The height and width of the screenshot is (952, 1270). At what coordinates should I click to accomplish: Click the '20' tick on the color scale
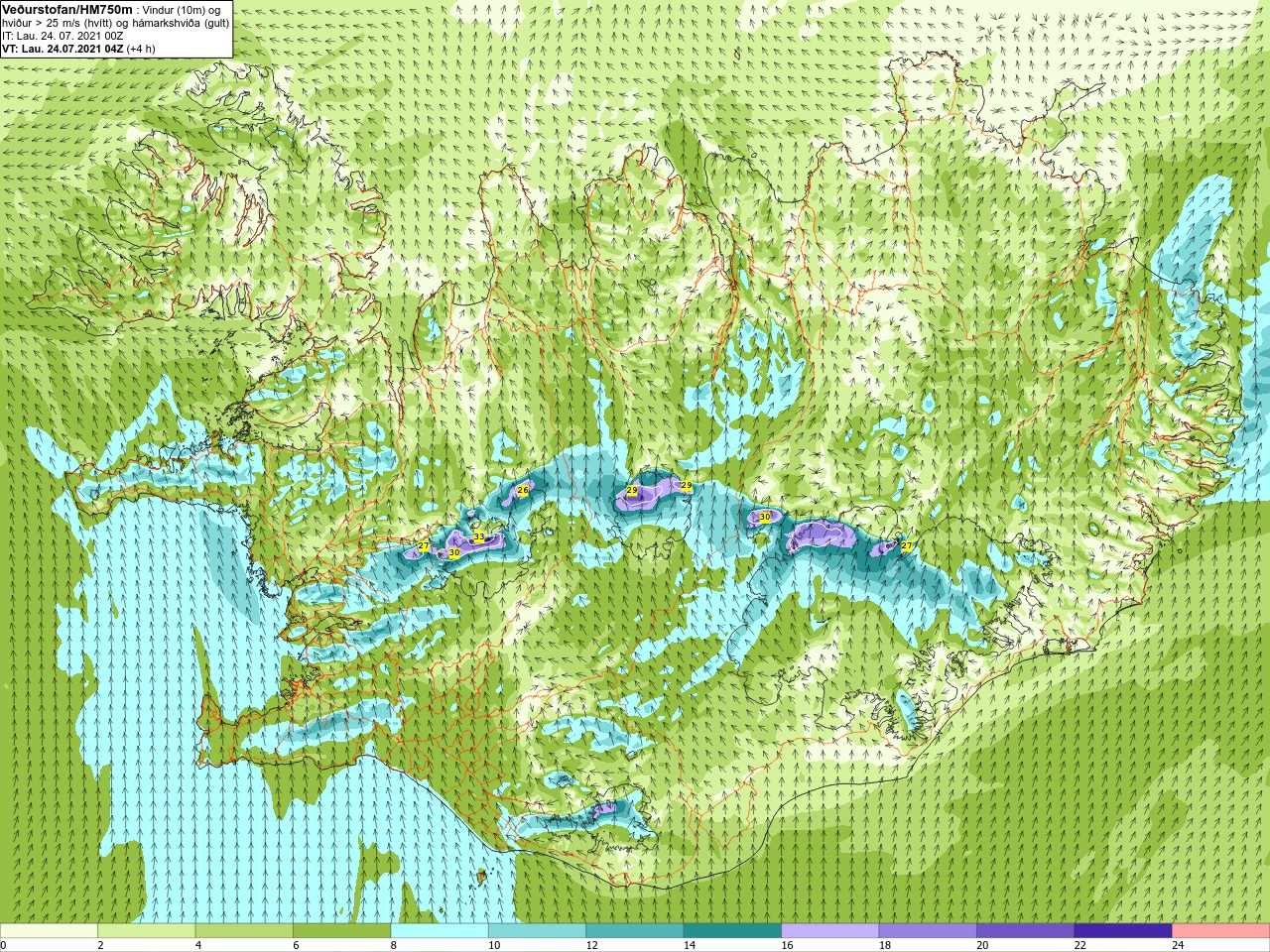tap(982, 945)
